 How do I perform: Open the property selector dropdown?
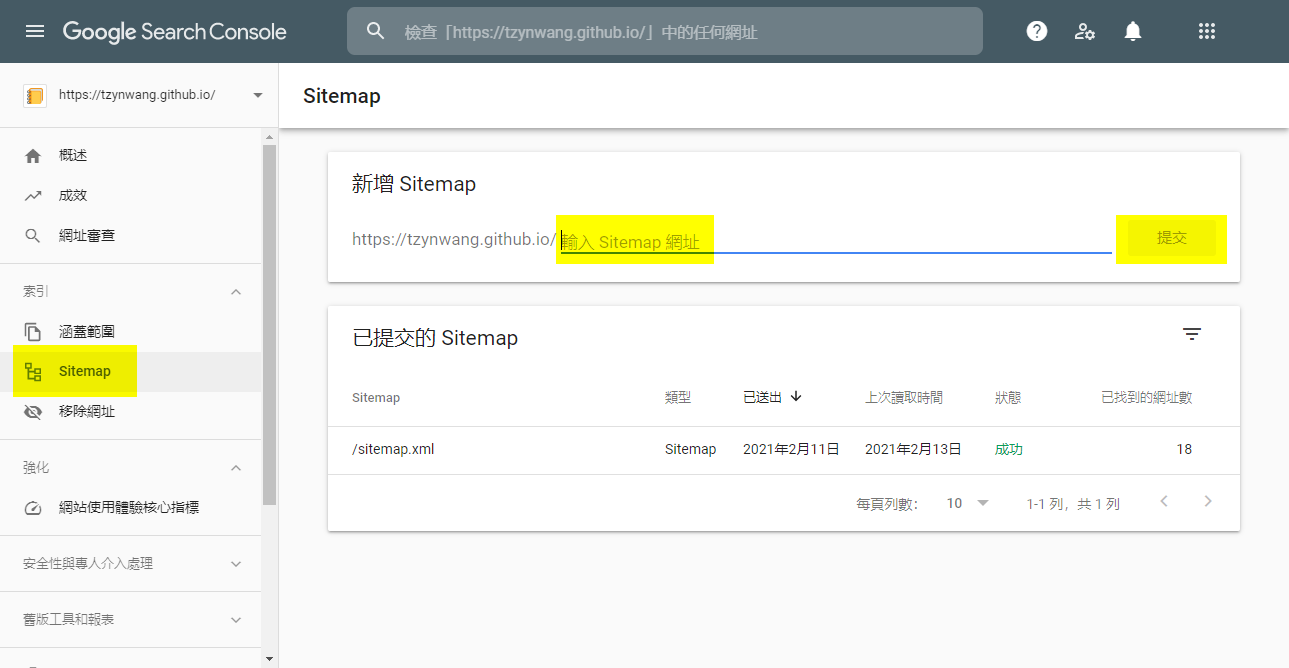point(258,96)
